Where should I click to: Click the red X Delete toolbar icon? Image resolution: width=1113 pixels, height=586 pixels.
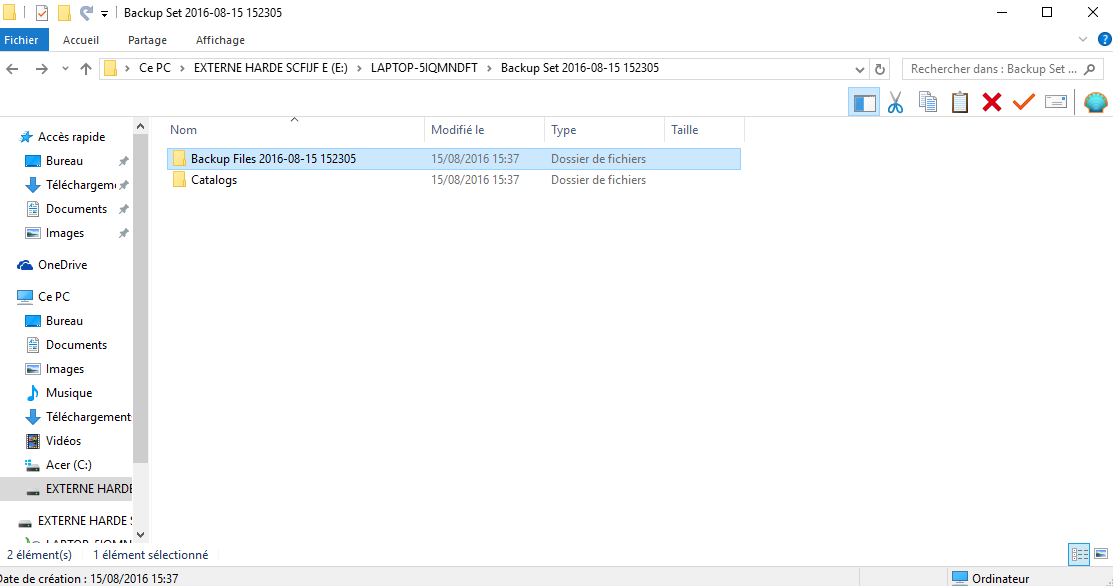pos(992,102)
